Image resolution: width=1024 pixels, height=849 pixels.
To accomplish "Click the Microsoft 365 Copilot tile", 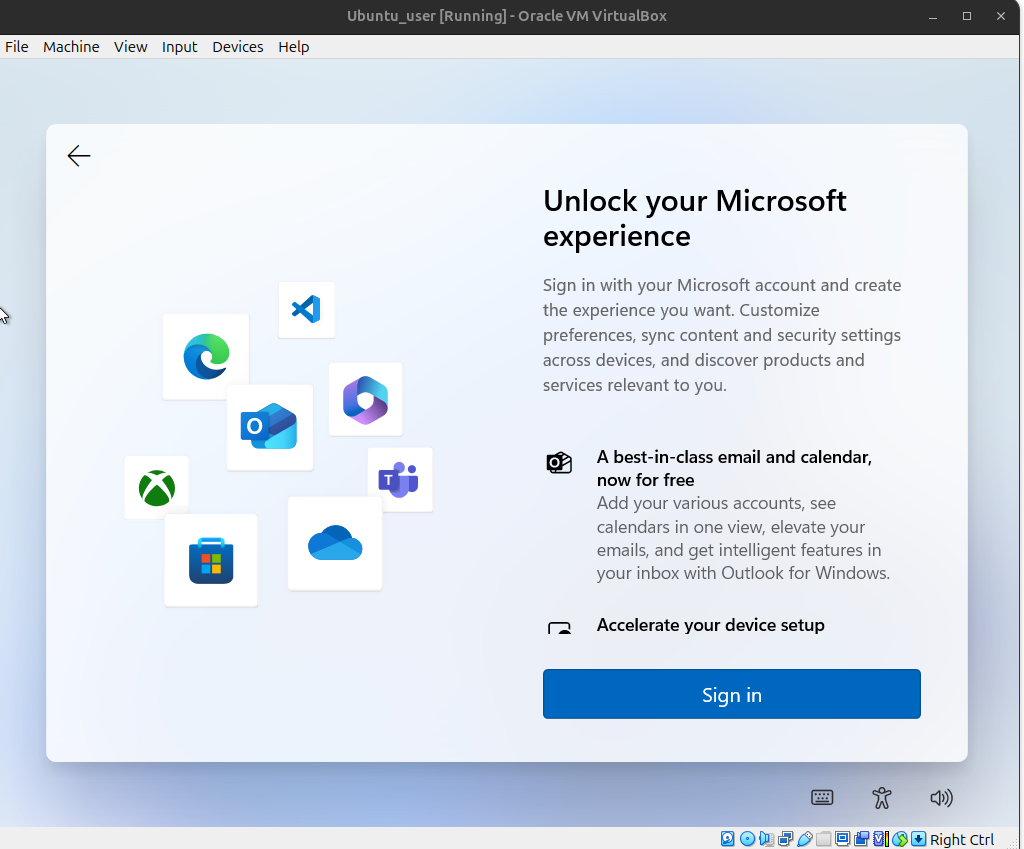I will tap(365, 399).
